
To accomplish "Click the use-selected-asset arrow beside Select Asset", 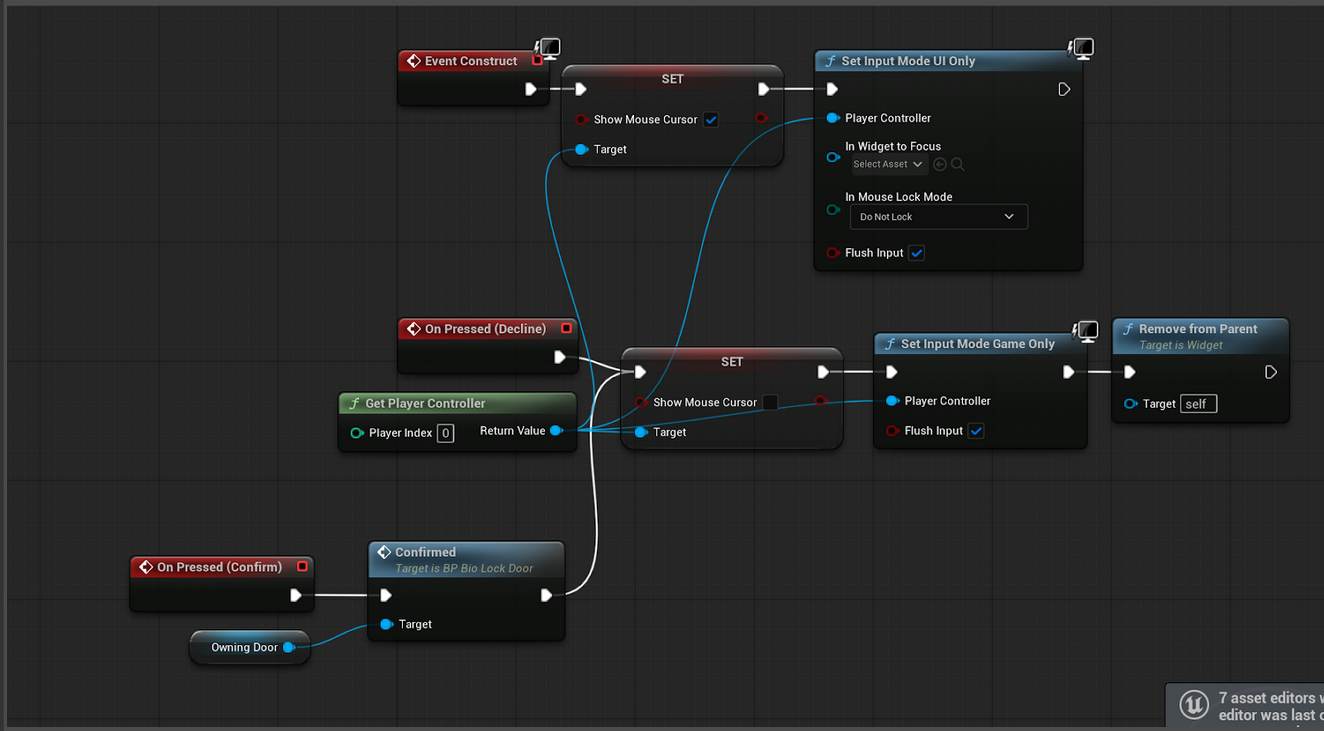I will coord(940,164).
